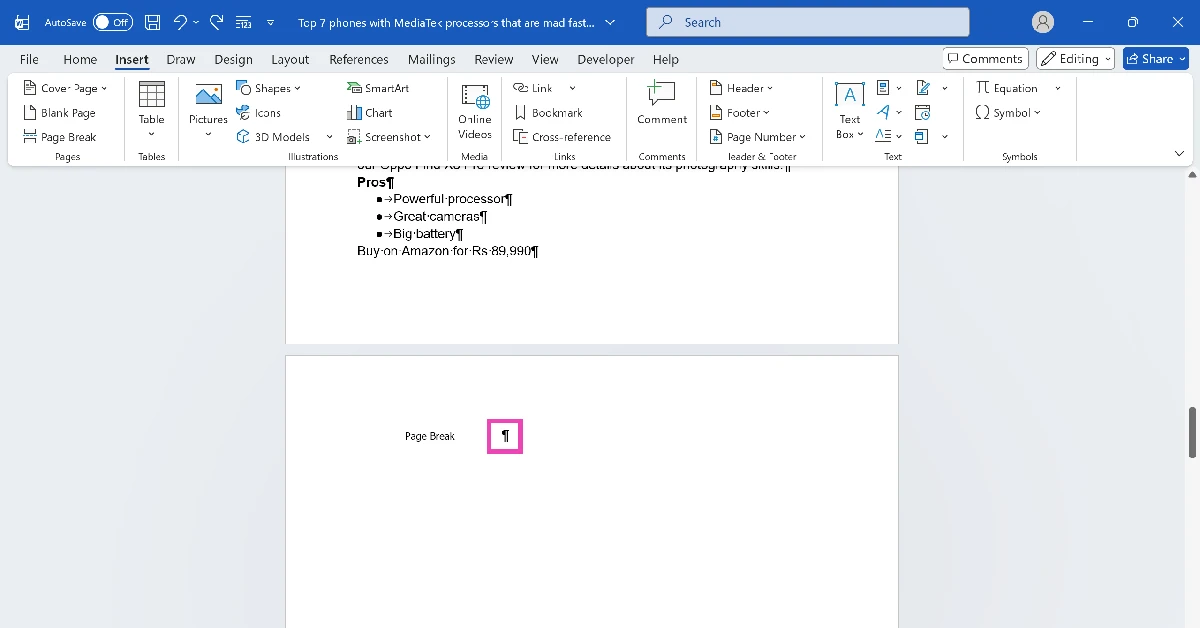Click inside the Search box
1200x628 pixels.
(806, 21)
